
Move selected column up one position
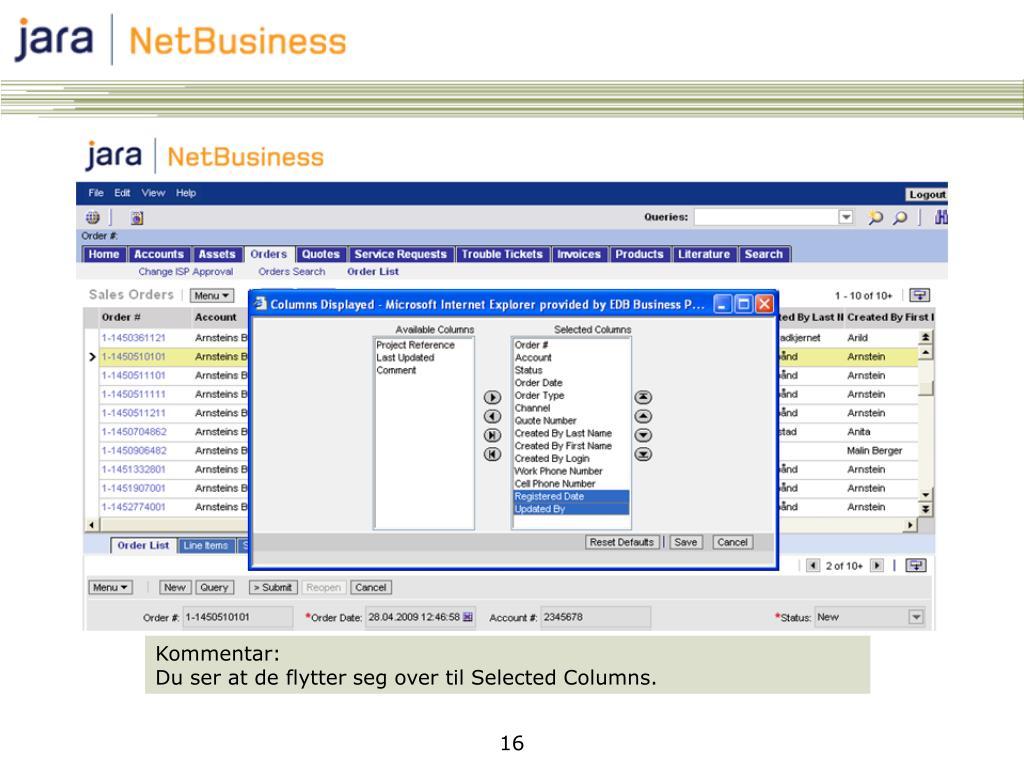(643, 416)
